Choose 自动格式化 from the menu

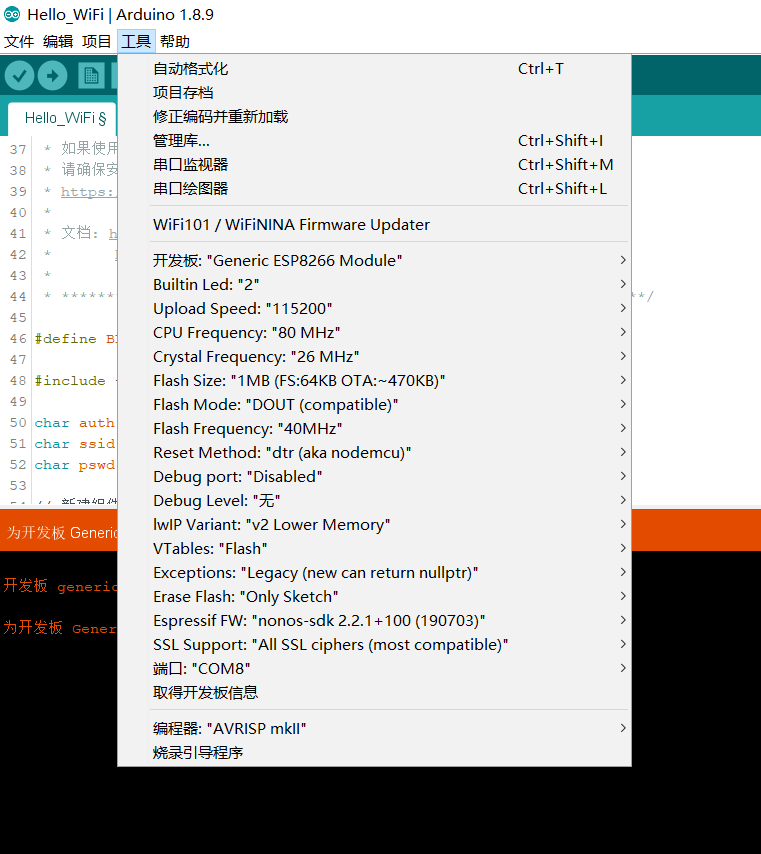pos(374,69)
